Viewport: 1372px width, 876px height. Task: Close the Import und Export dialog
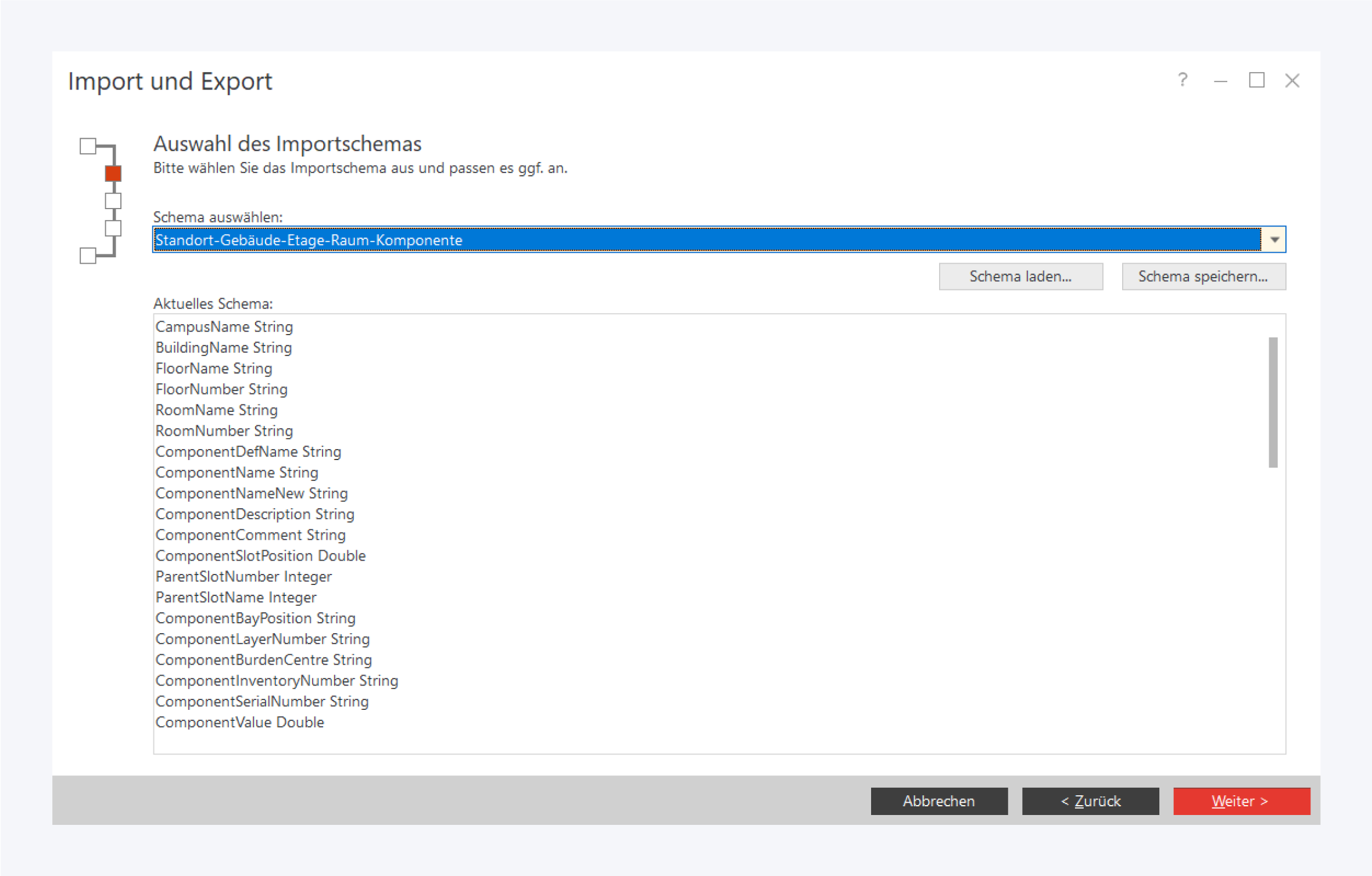1292,81
